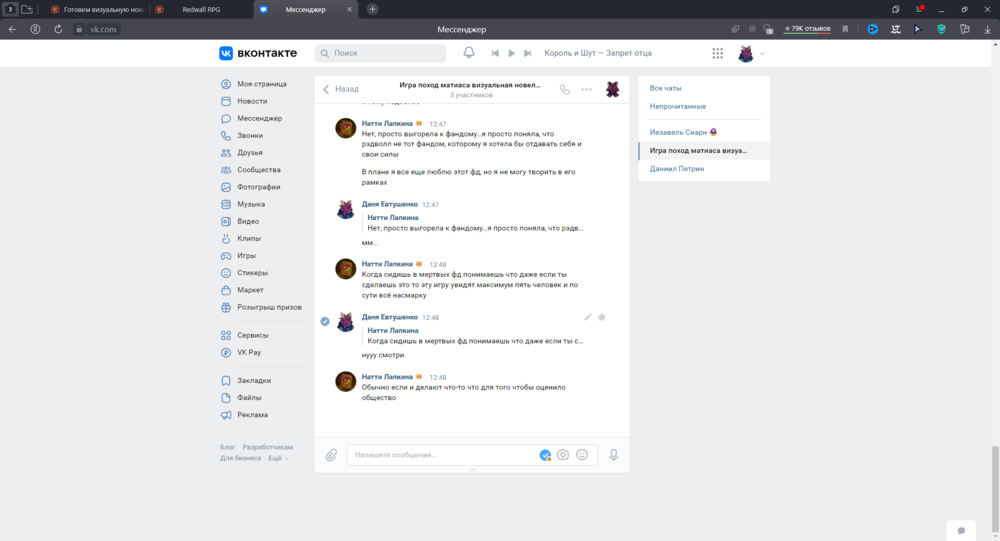This screenshot has height=541, width=1000.
Task: Click the Поиск search field
Action: 381,53
